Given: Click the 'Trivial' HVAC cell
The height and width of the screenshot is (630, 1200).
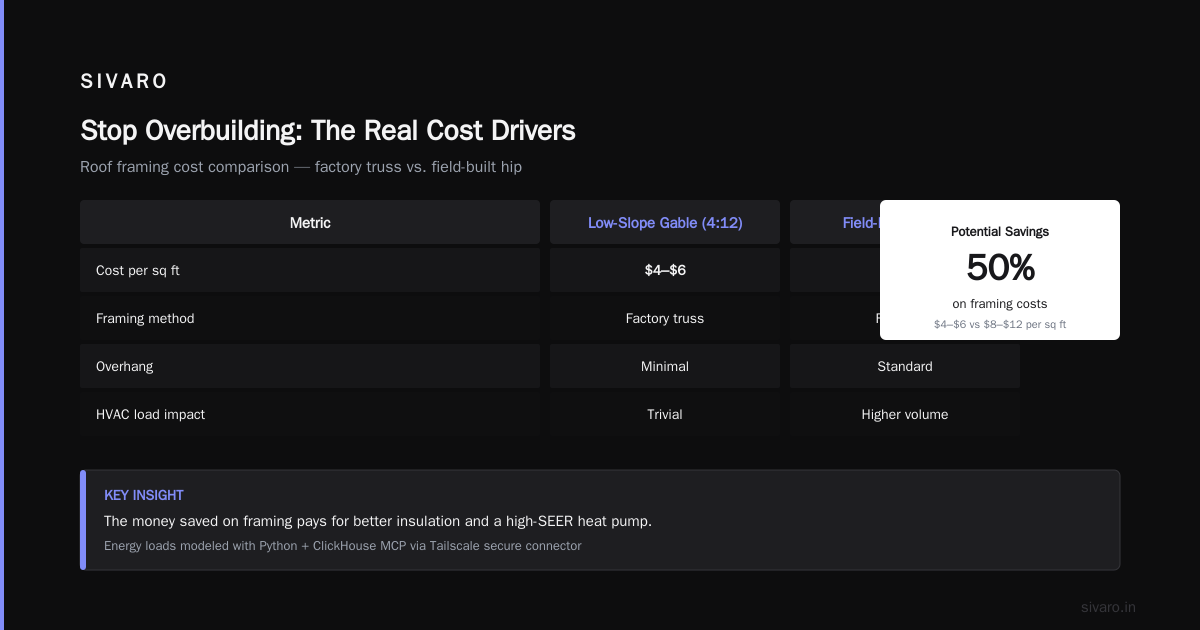Looking at the screenshot, I should click(x=665, y=414).
